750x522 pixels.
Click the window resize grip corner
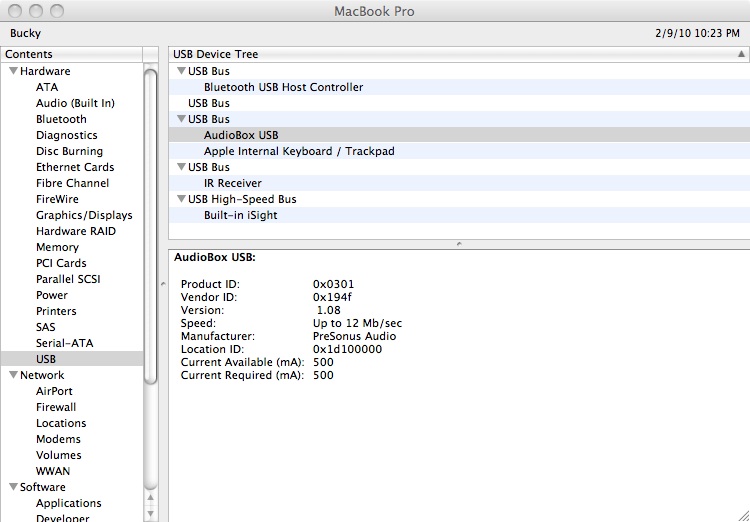744,516
